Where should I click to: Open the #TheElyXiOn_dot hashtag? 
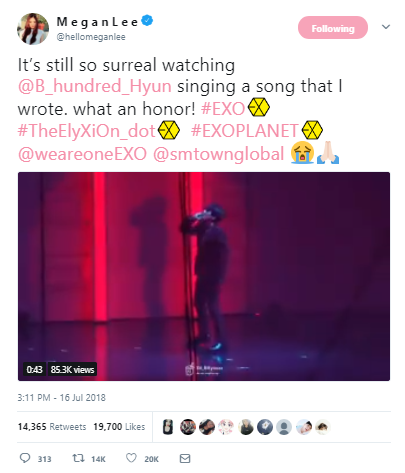(87, 130)
